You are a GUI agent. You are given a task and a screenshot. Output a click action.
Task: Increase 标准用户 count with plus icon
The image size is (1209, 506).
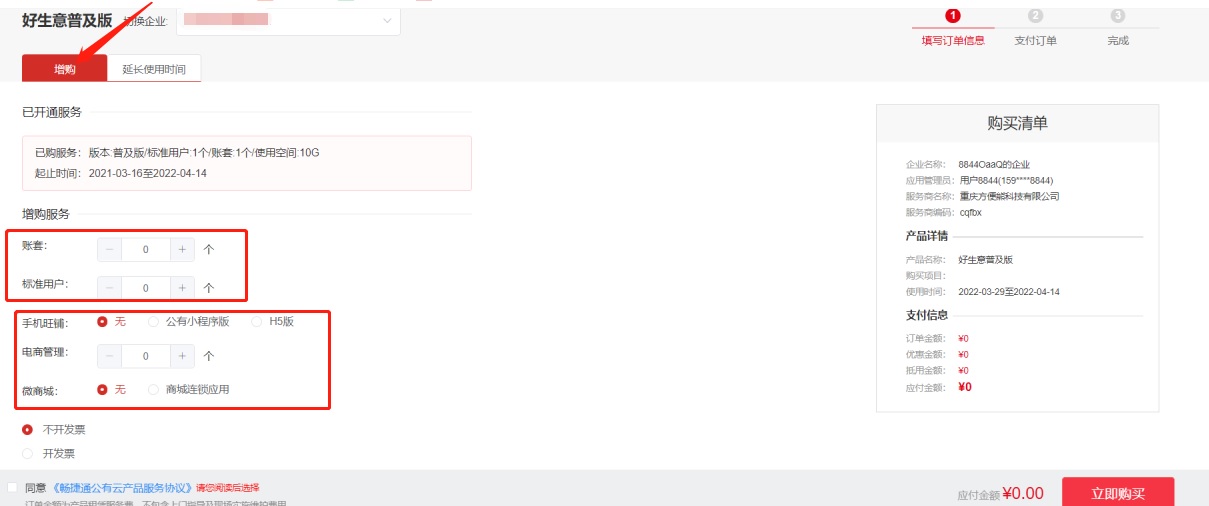tap(182, 288)
